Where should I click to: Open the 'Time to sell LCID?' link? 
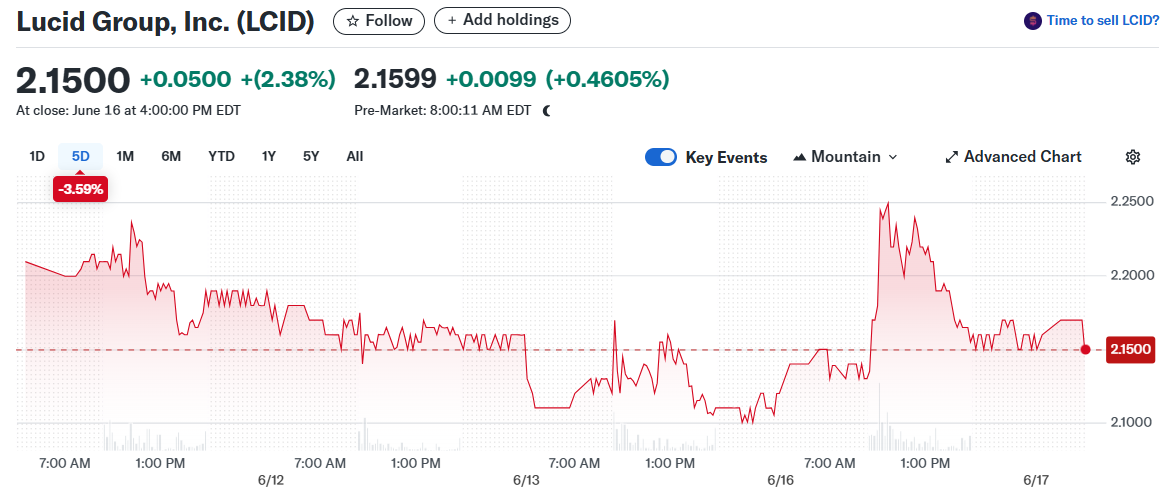pyautogui.click(x=1103, y=21)
